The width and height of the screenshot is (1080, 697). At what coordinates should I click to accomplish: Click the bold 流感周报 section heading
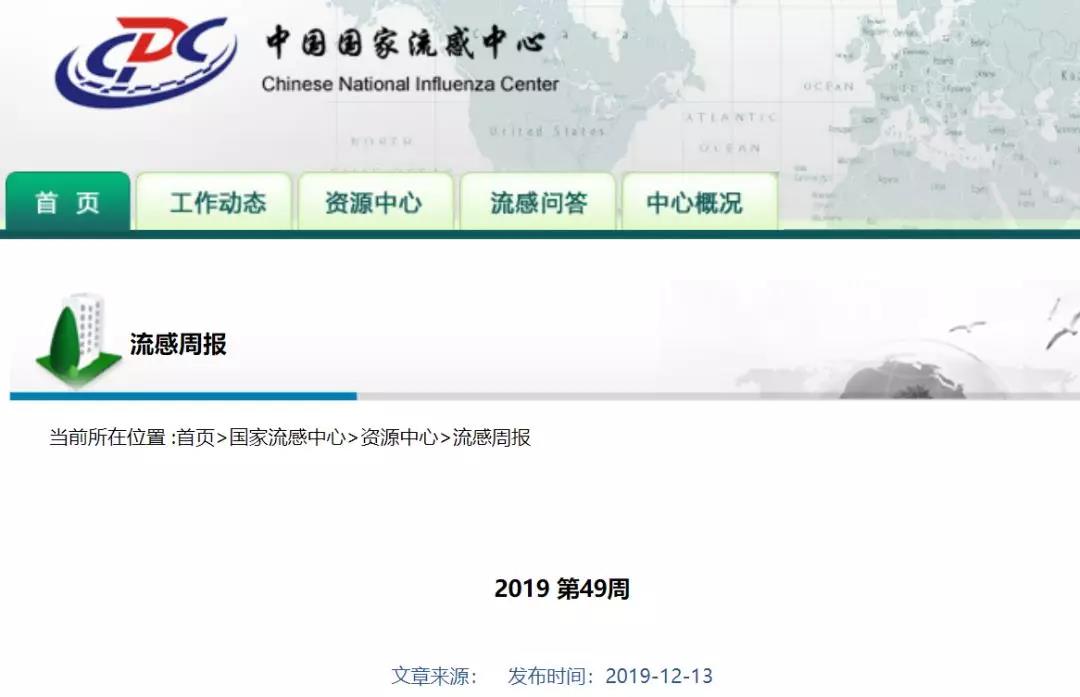[x=178, y=344]
